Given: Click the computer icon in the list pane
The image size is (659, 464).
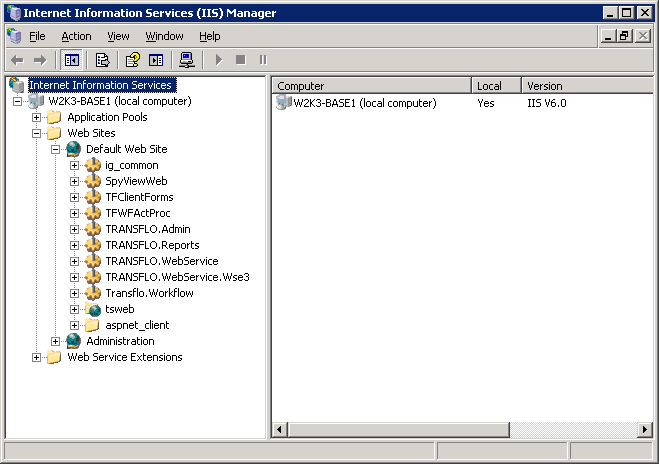Looking at the screenshot, I should [284, 103].
